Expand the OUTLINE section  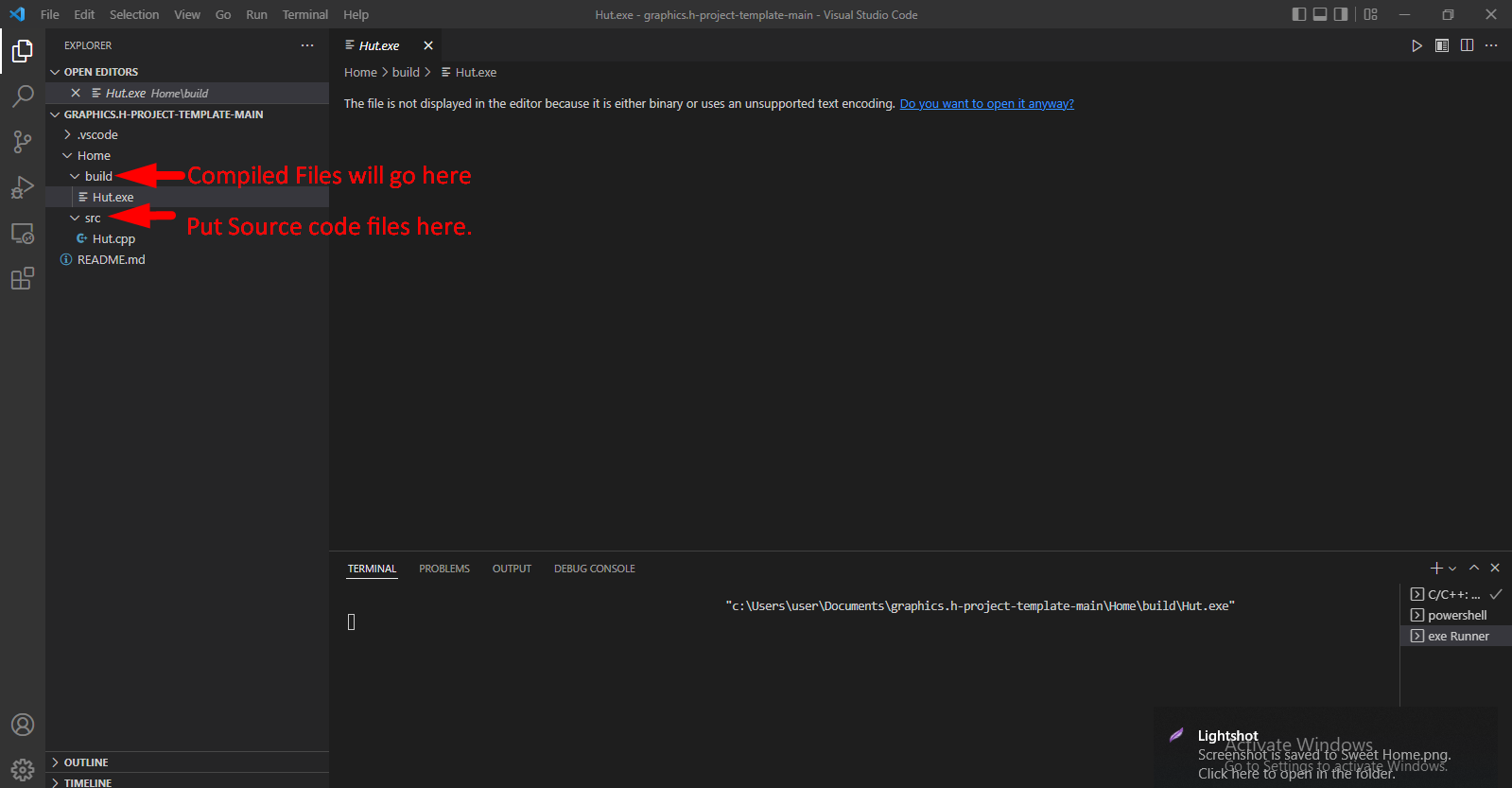[x=187, y=762]
